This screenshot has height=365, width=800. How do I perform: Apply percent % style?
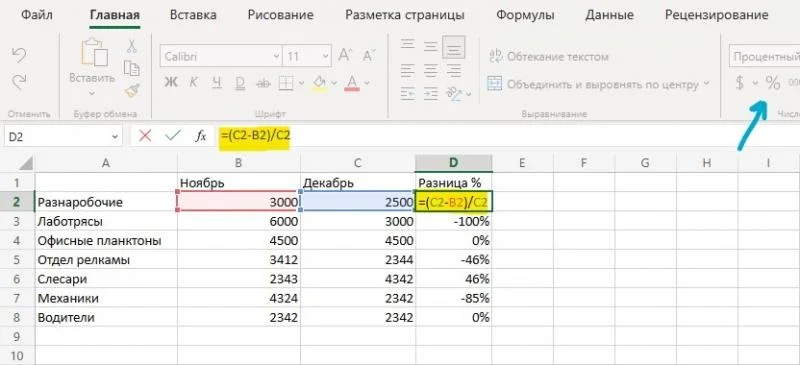(773, 83)
